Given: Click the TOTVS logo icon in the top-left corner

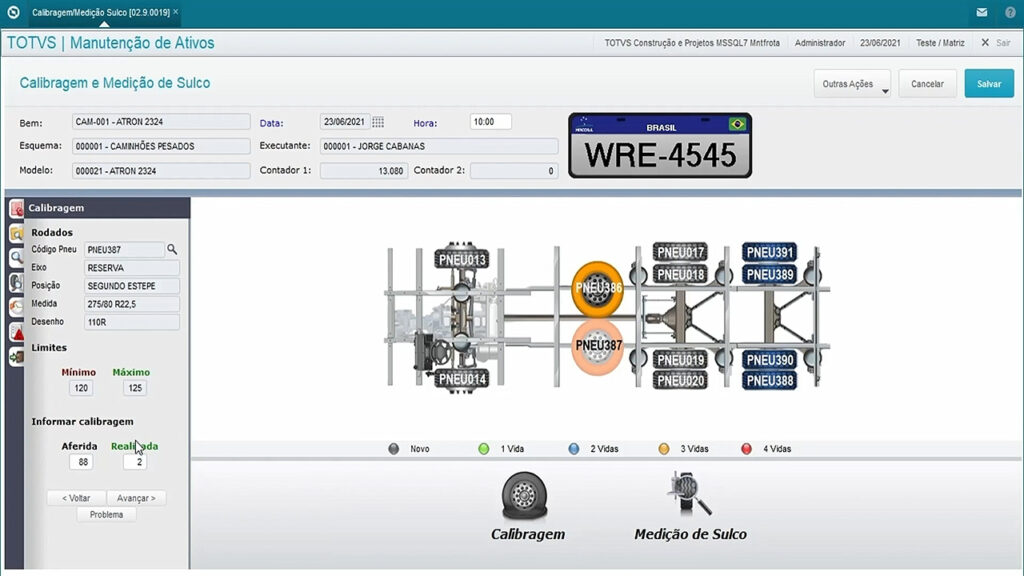Looking at the screenshot, I should pos(13,12).
